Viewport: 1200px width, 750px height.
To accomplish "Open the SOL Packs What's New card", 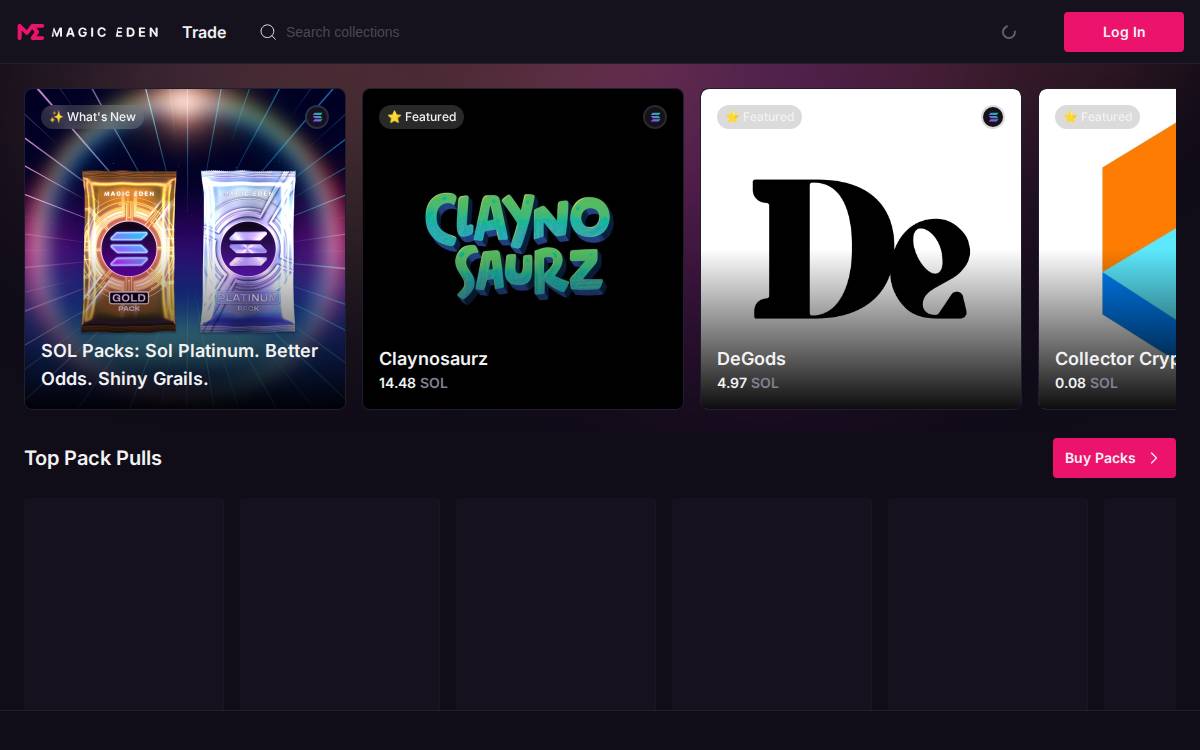I will point(185,249).
